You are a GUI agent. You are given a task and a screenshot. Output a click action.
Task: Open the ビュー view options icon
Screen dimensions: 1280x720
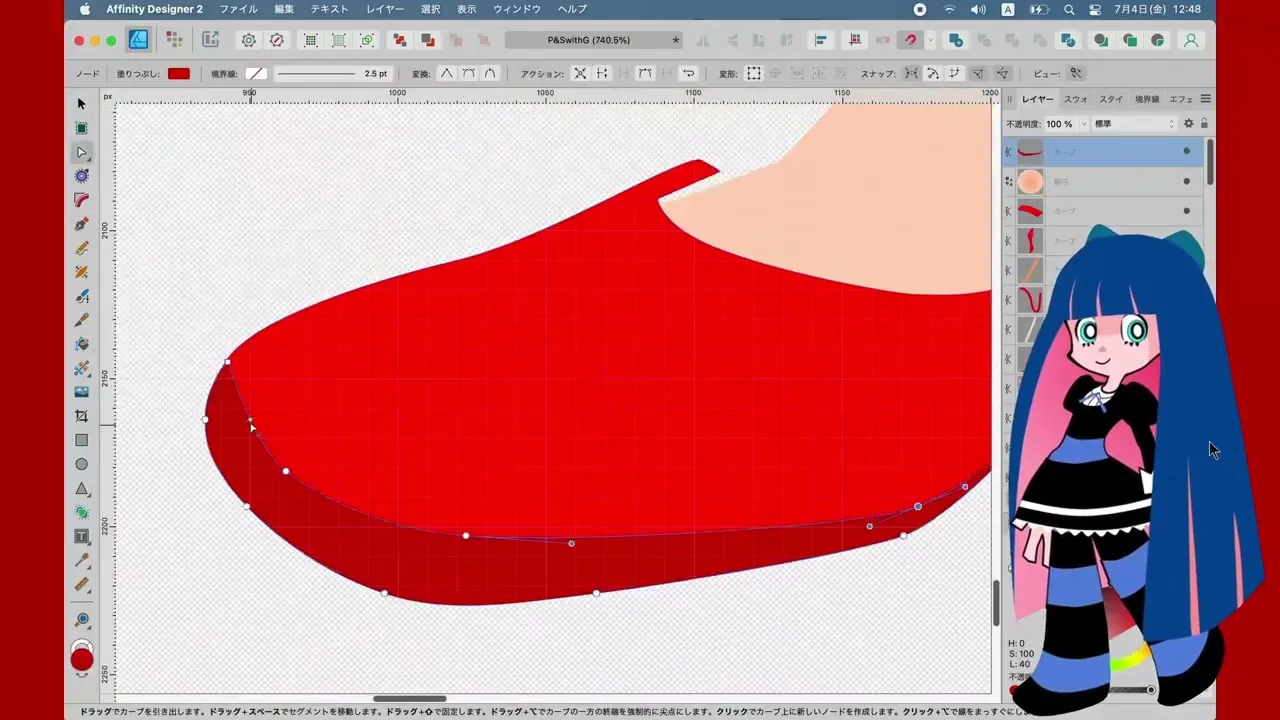click(x=1076, y=73)
